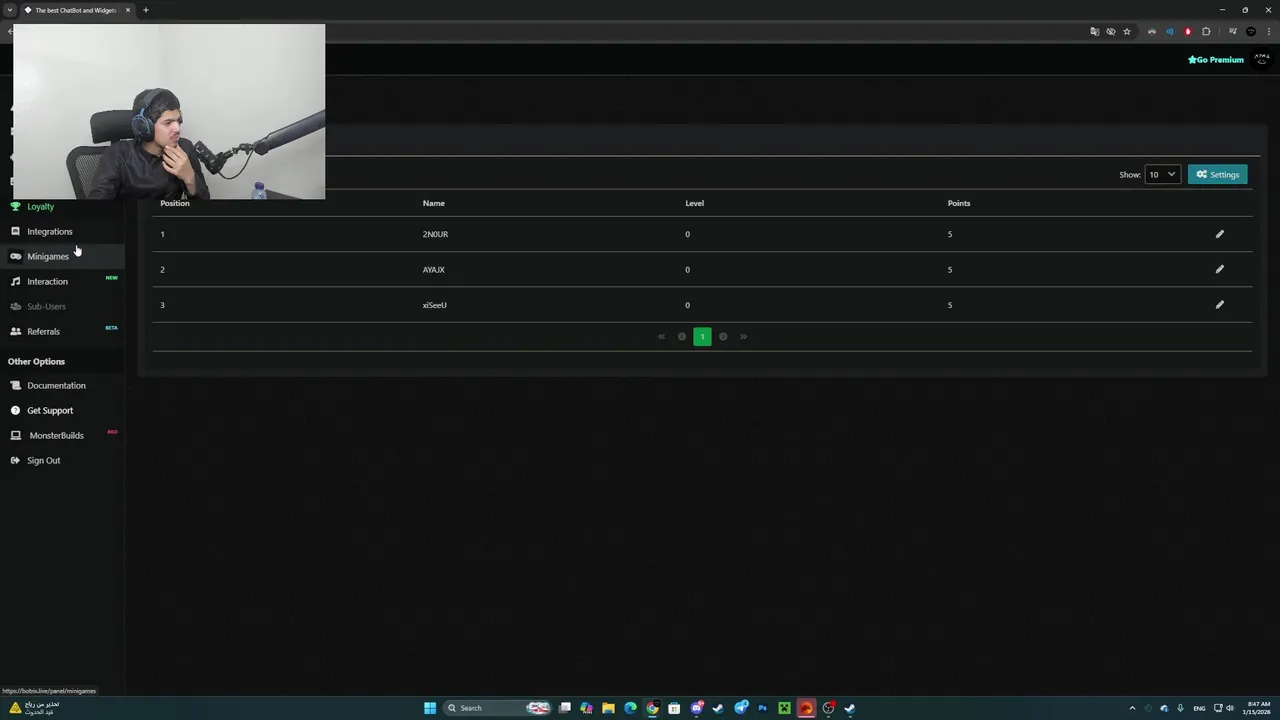
Task: Click the Level column header
Action: 694,203
